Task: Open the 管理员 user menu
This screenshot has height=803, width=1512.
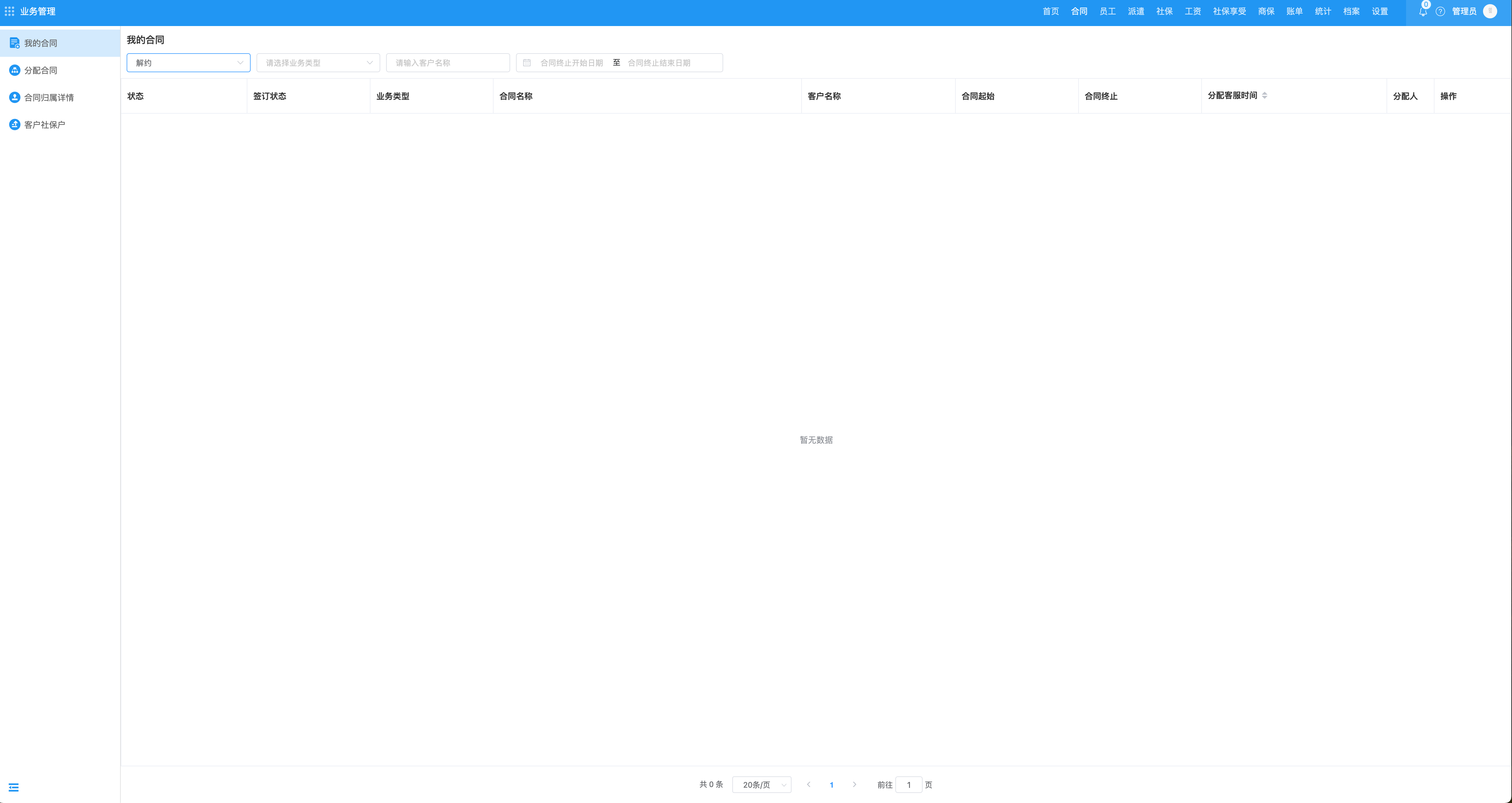Action: (x=1464, y=11)
